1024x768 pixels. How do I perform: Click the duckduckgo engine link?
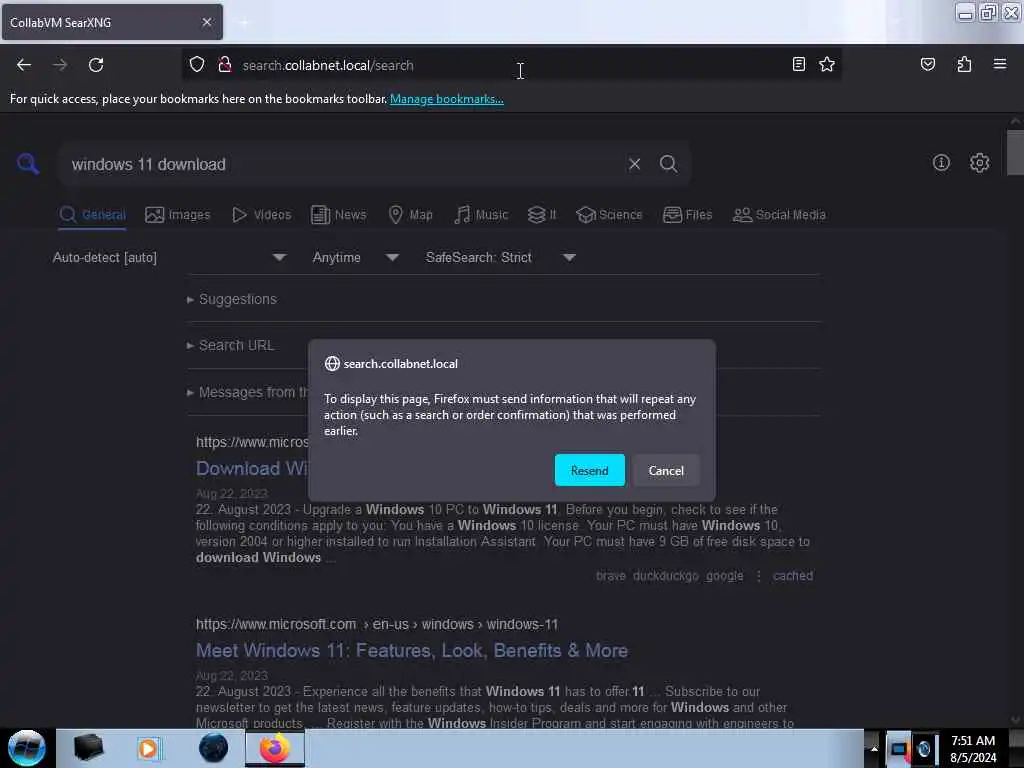click(x=665, y=575)
